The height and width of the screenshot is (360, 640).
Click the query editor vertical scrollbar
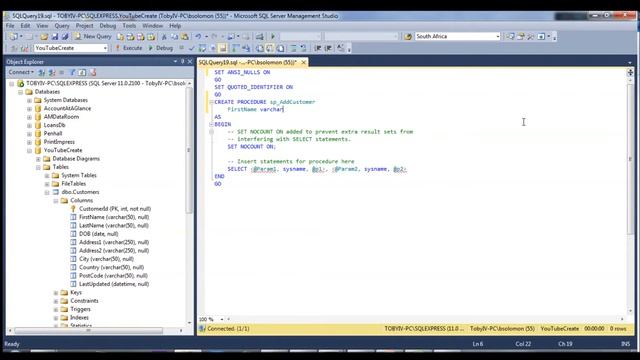click(x=630, y=159)
